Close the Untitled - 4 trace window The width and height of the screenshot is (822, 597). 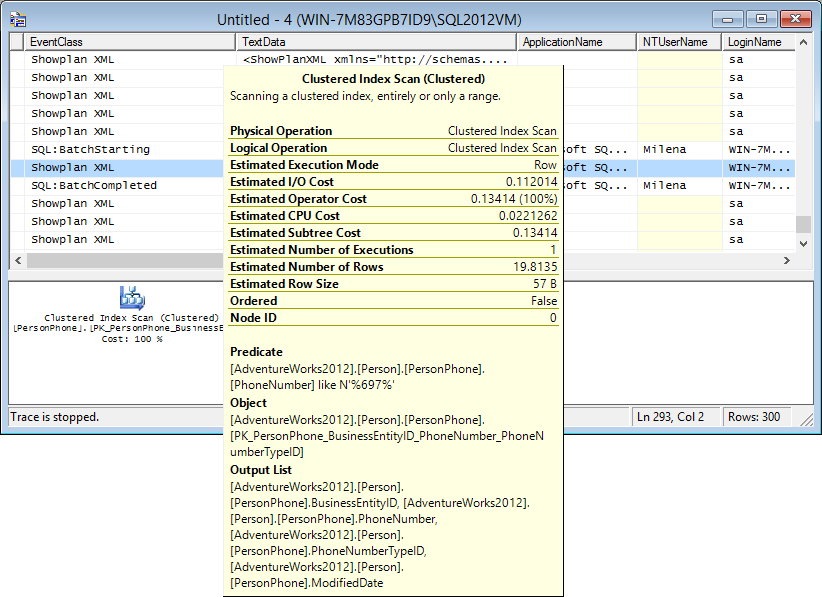794,18
